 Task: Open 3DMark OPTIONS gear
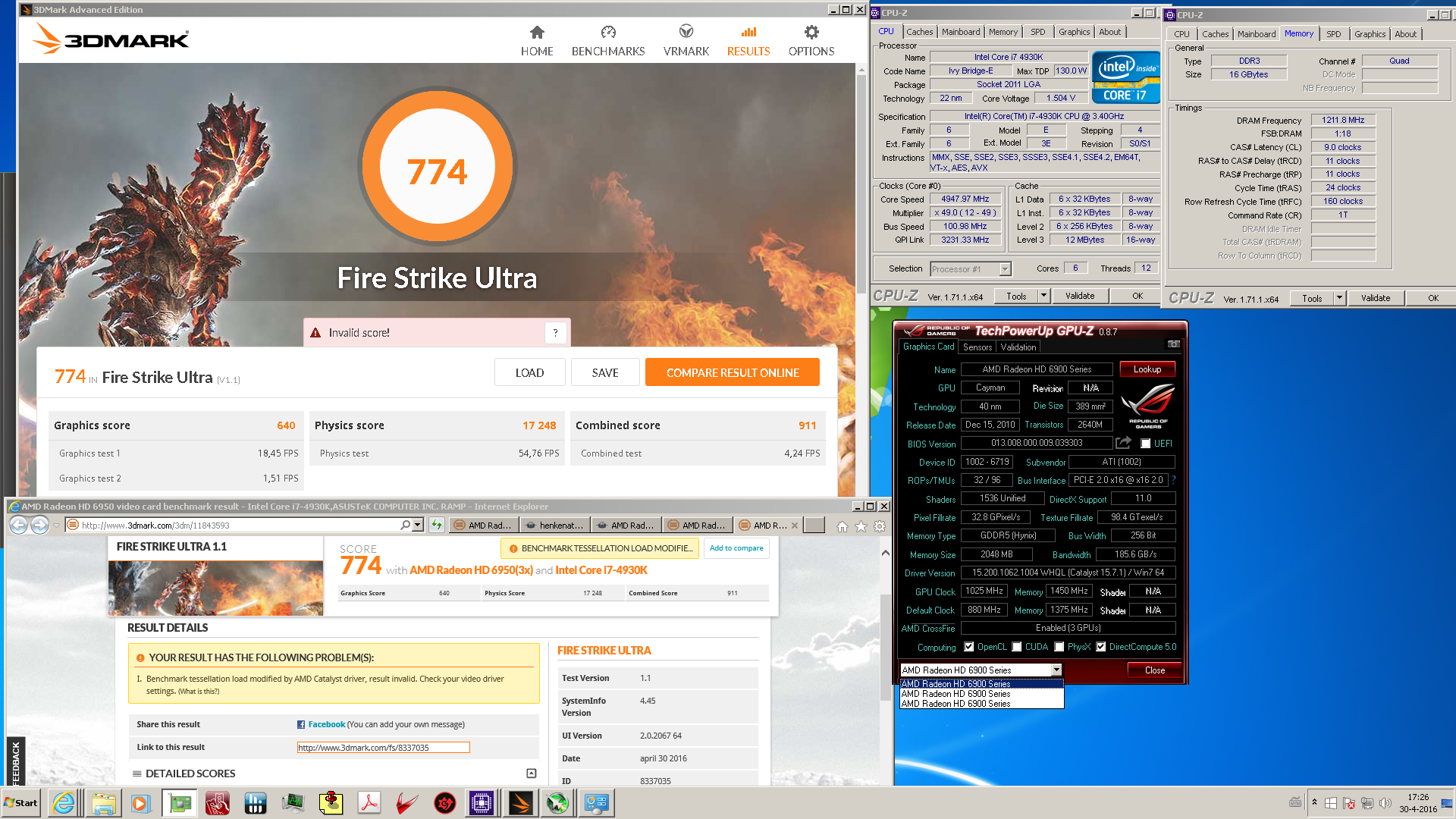811,41
